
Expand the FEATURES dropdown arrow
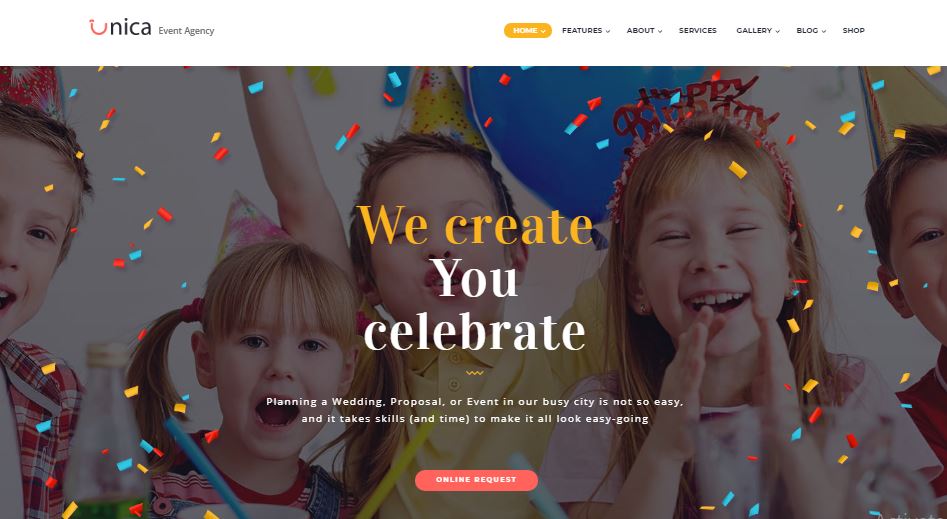tap(608, 31)
